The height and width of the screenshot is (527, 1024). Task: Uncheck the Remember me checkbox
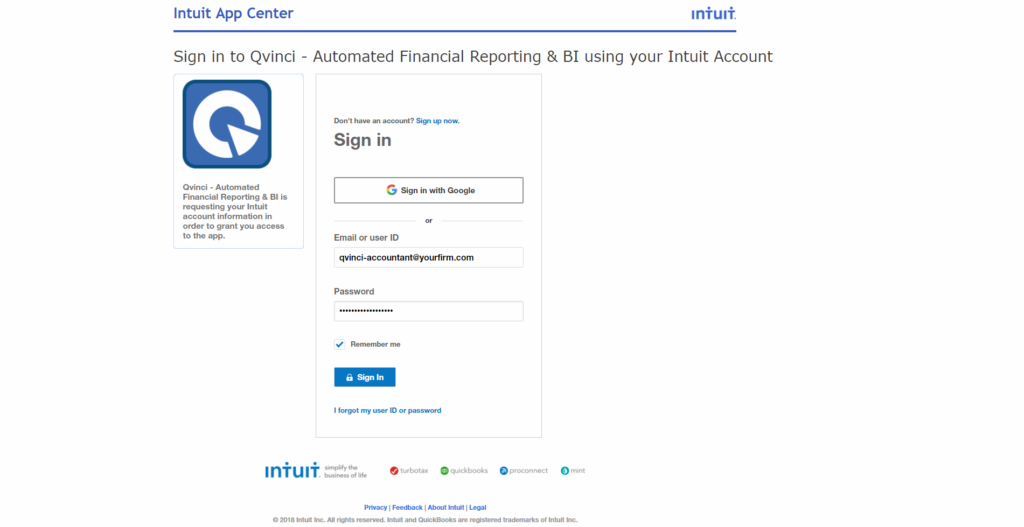340,344
